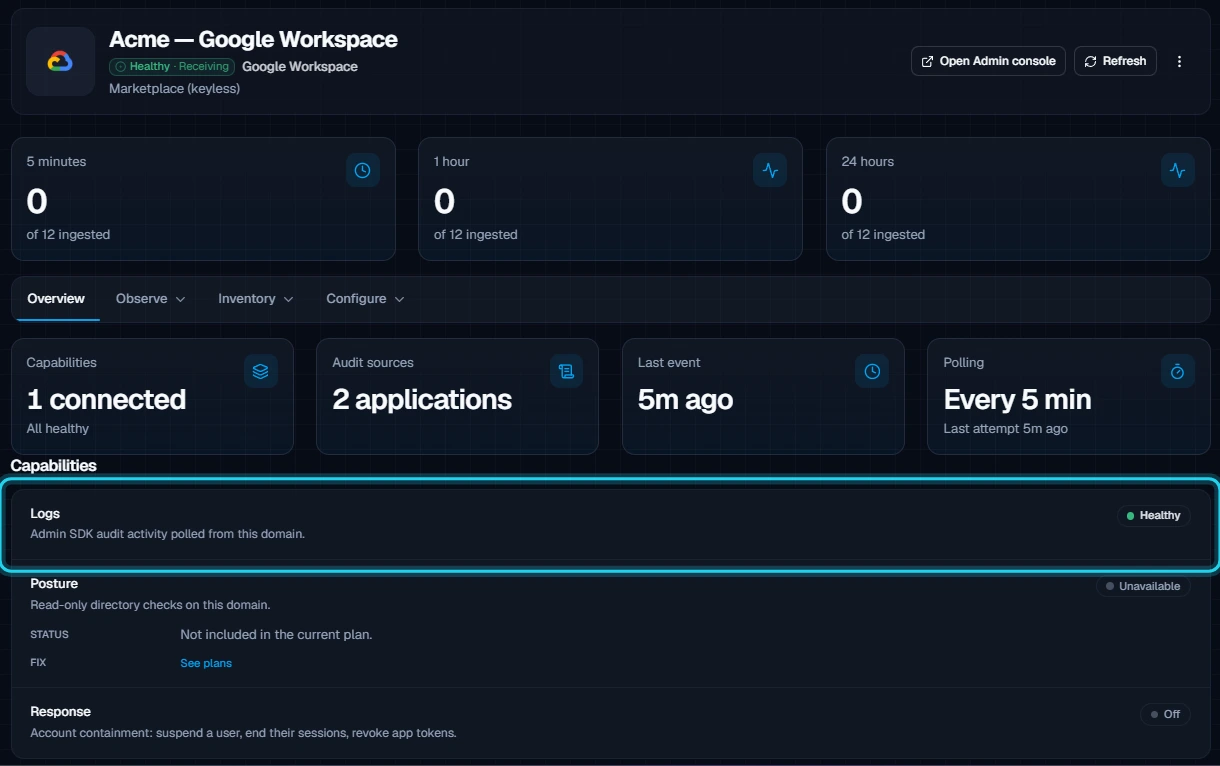Image resolution: width=1220 pixels, height=766 pixels.
Task: Click the stopwatch icon on Polling card
Action: (1178, 371)
